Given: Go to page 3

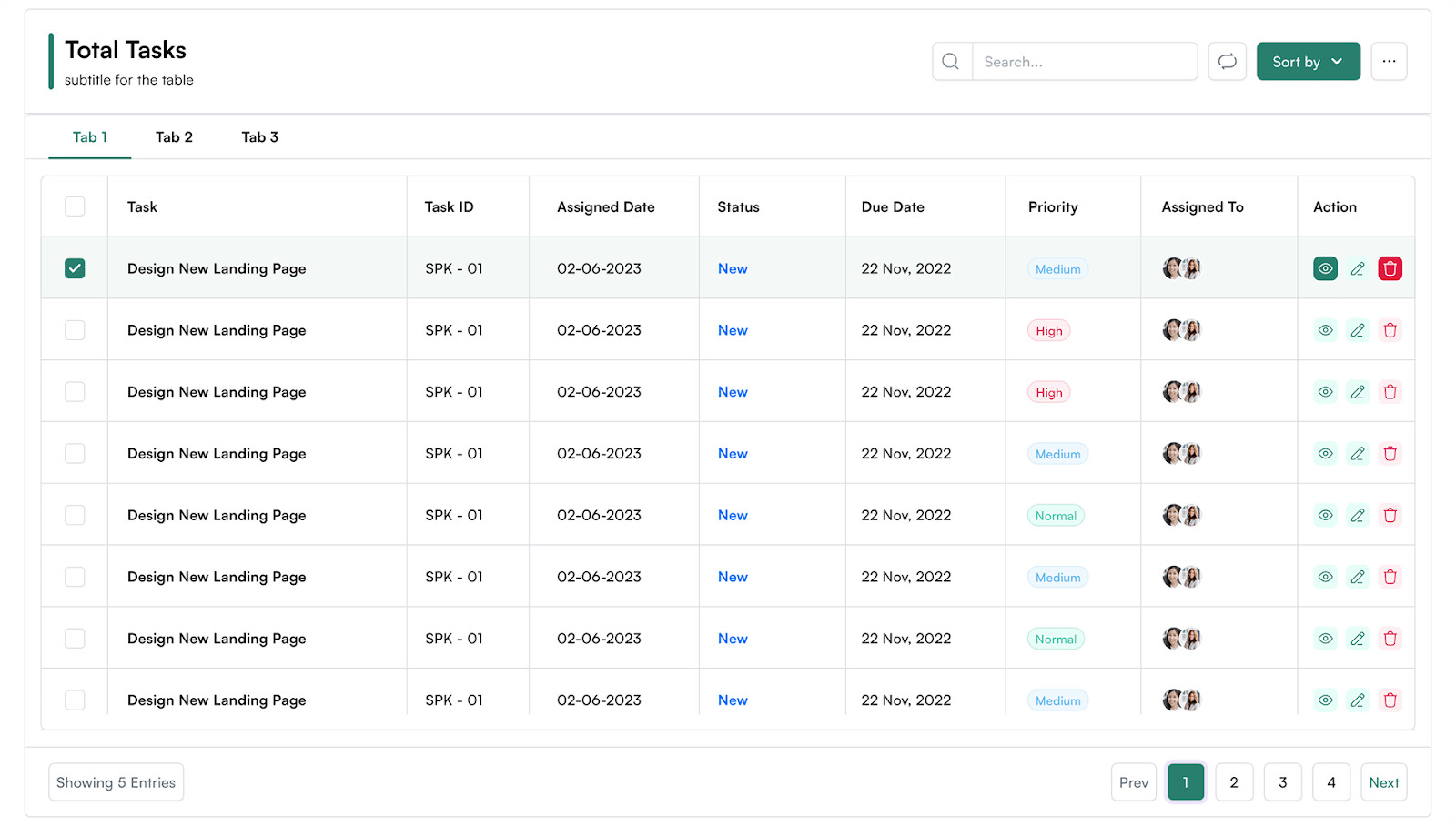Looking at the screenshot, I should click(1282, 782).
